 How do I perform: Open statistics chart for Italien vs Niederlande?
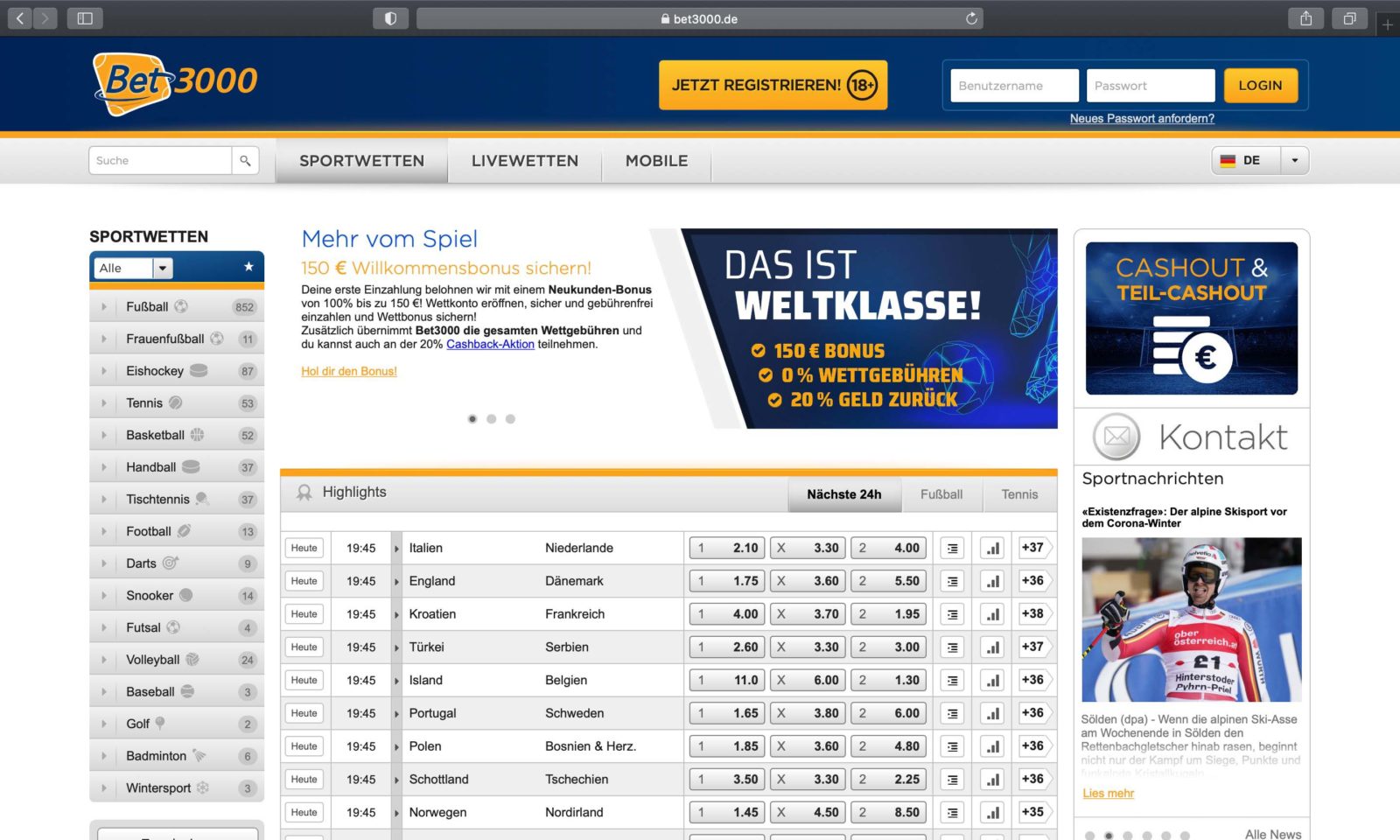[x=992, y=547]
